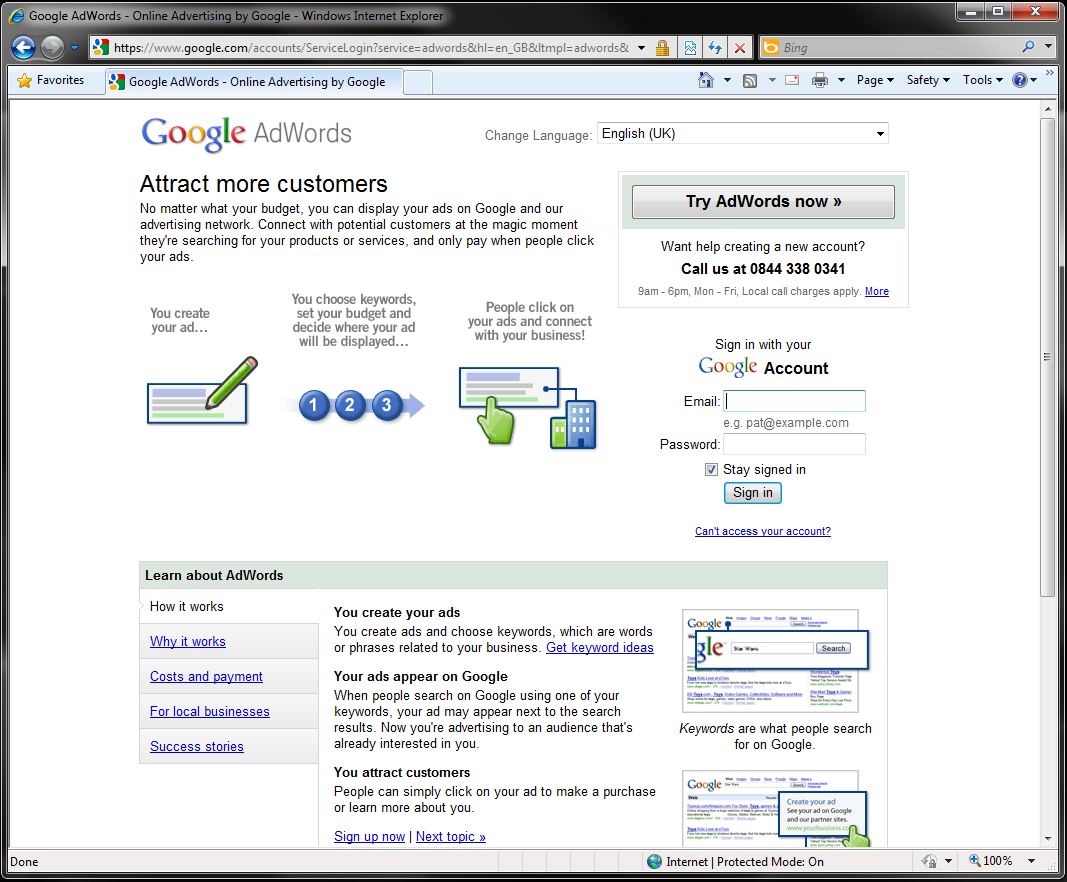
Task: Click the Sign up now link
Action: coord(370,837)
